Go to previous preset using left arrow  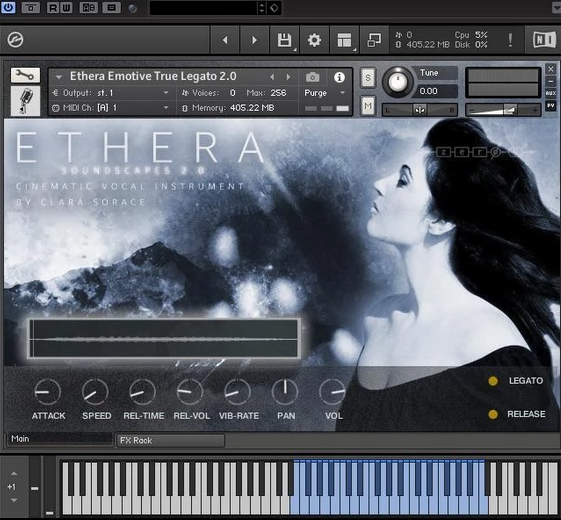click(225, 40)
